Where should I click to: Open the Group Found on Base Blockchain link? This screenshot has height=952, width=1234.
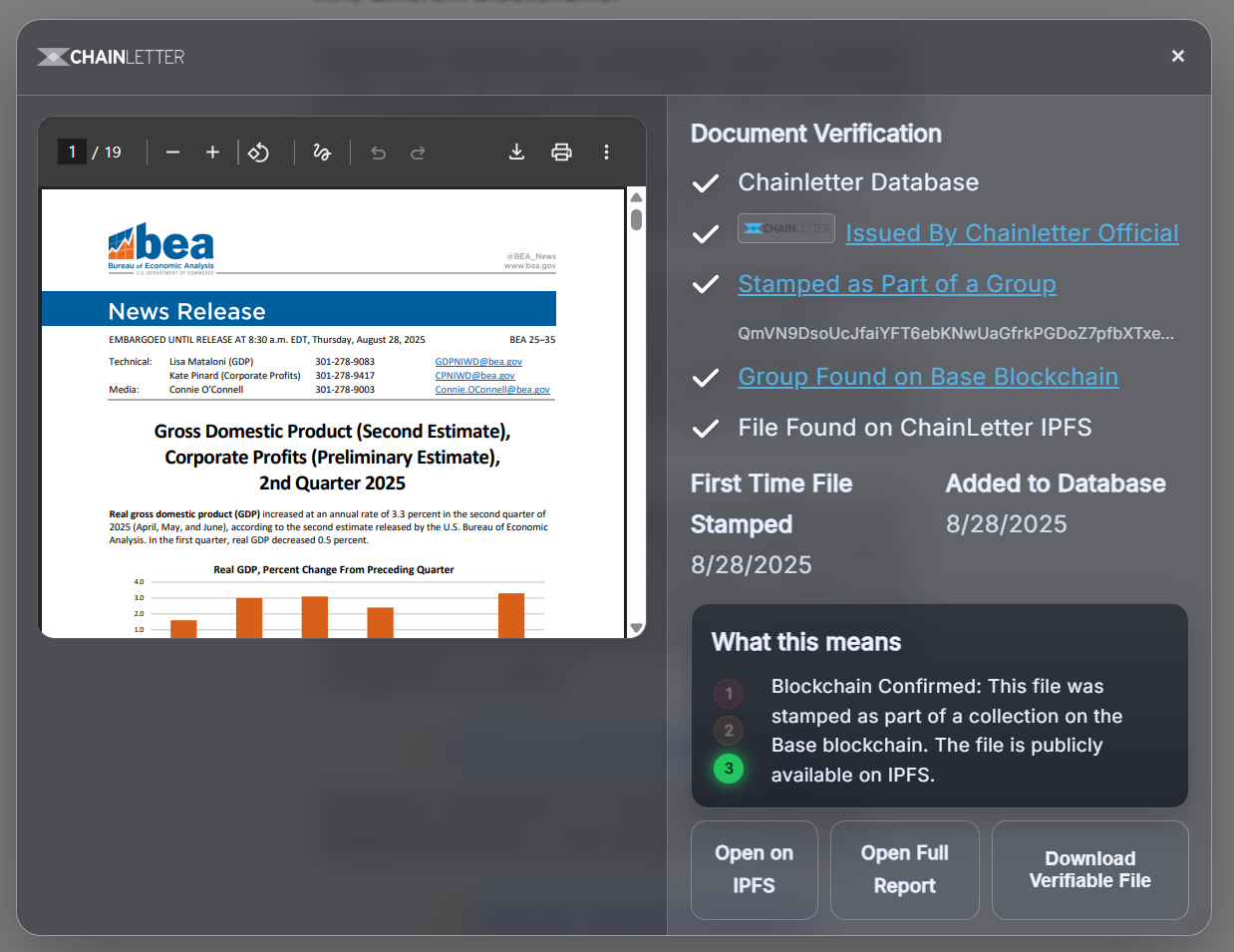tap(927, 377)
